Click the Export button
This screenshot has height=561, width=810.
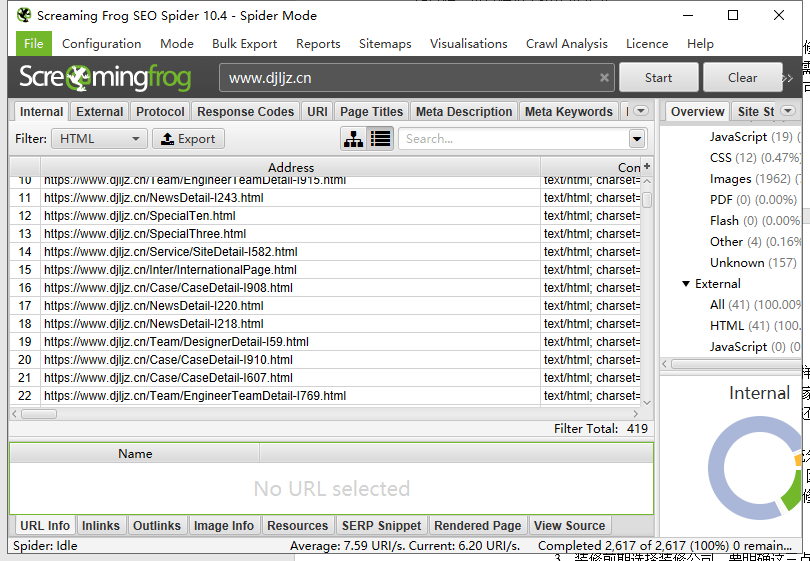(x=188, y=139)
